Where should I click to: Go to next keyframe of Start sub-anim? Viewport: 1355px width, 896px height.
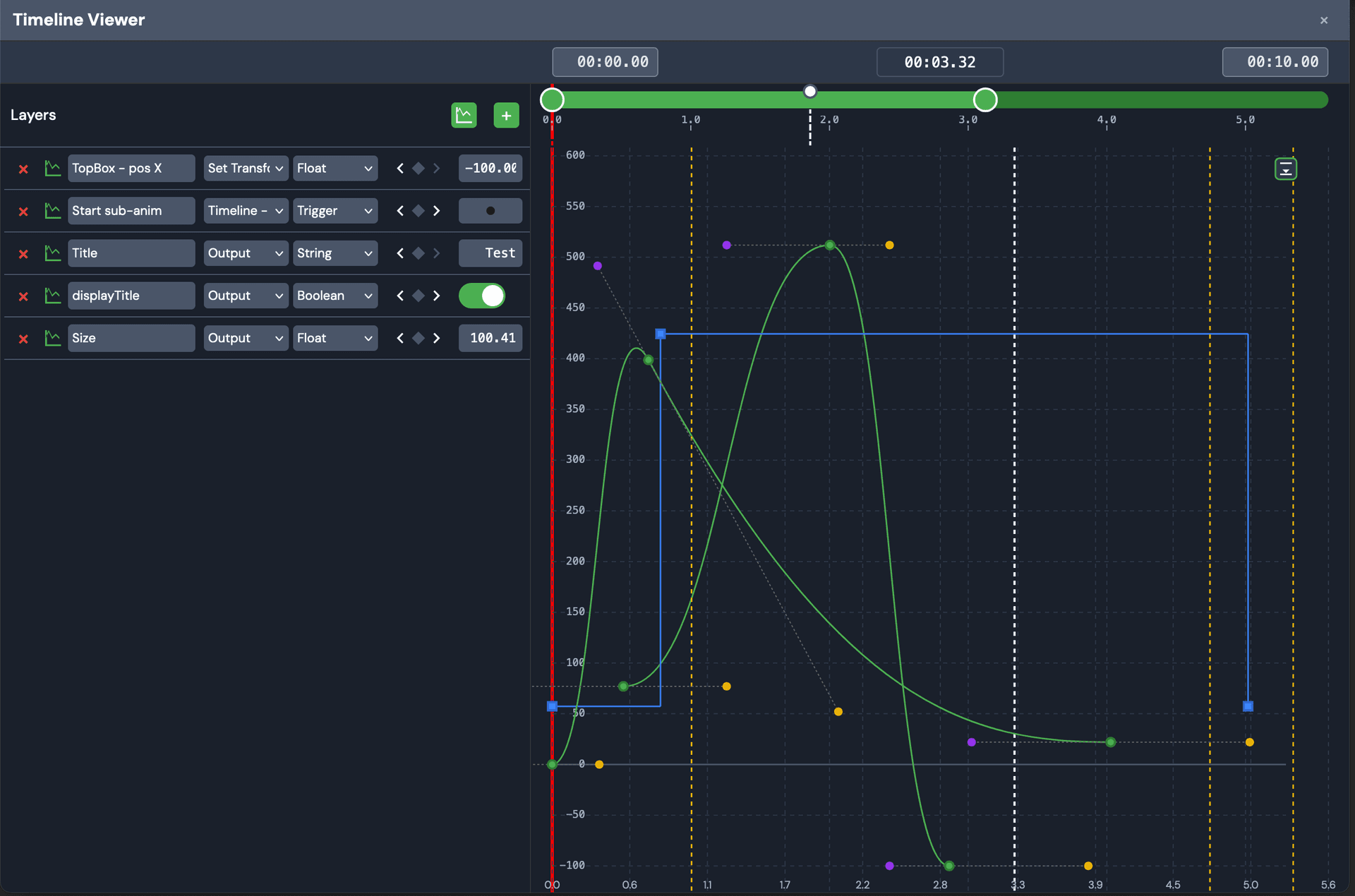(x=437, y=210)
